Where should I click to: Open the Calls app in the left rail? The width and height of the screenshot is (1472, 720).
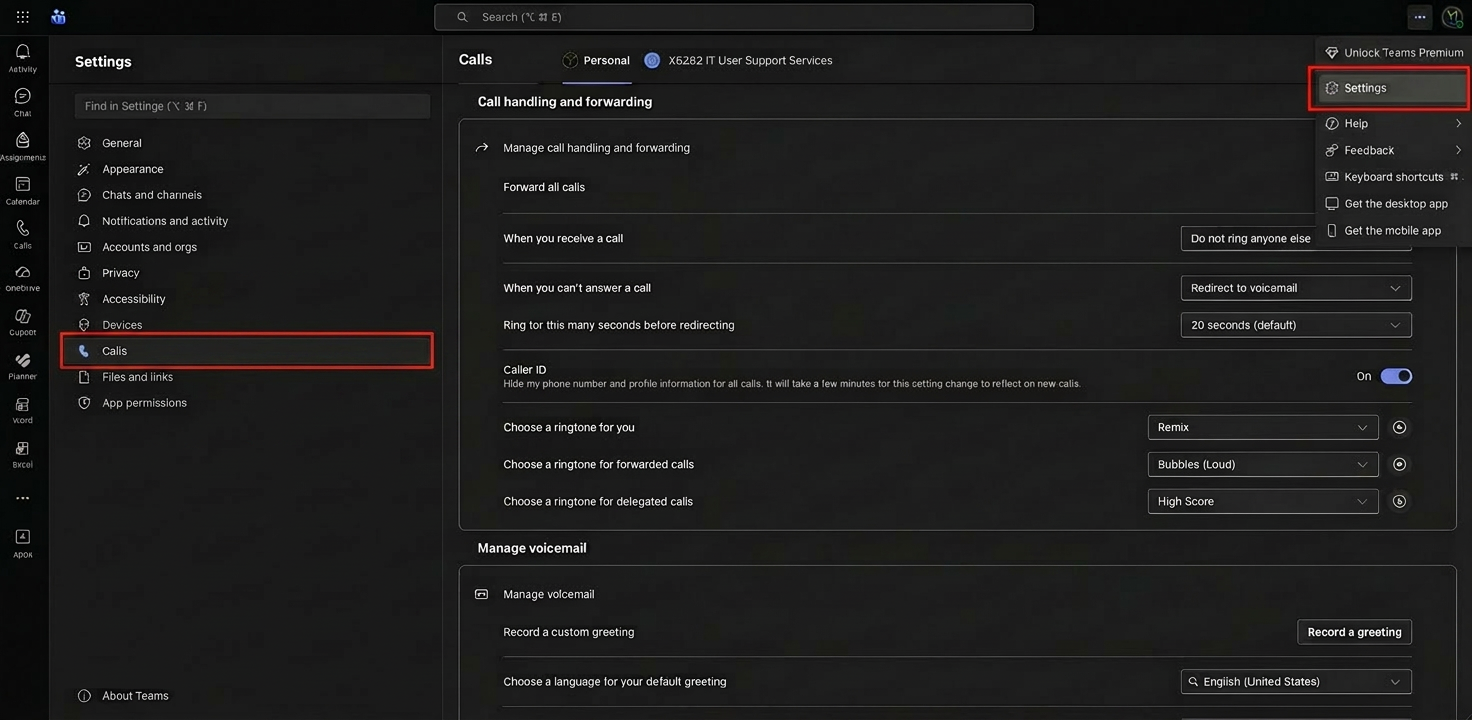coord(22,234)
